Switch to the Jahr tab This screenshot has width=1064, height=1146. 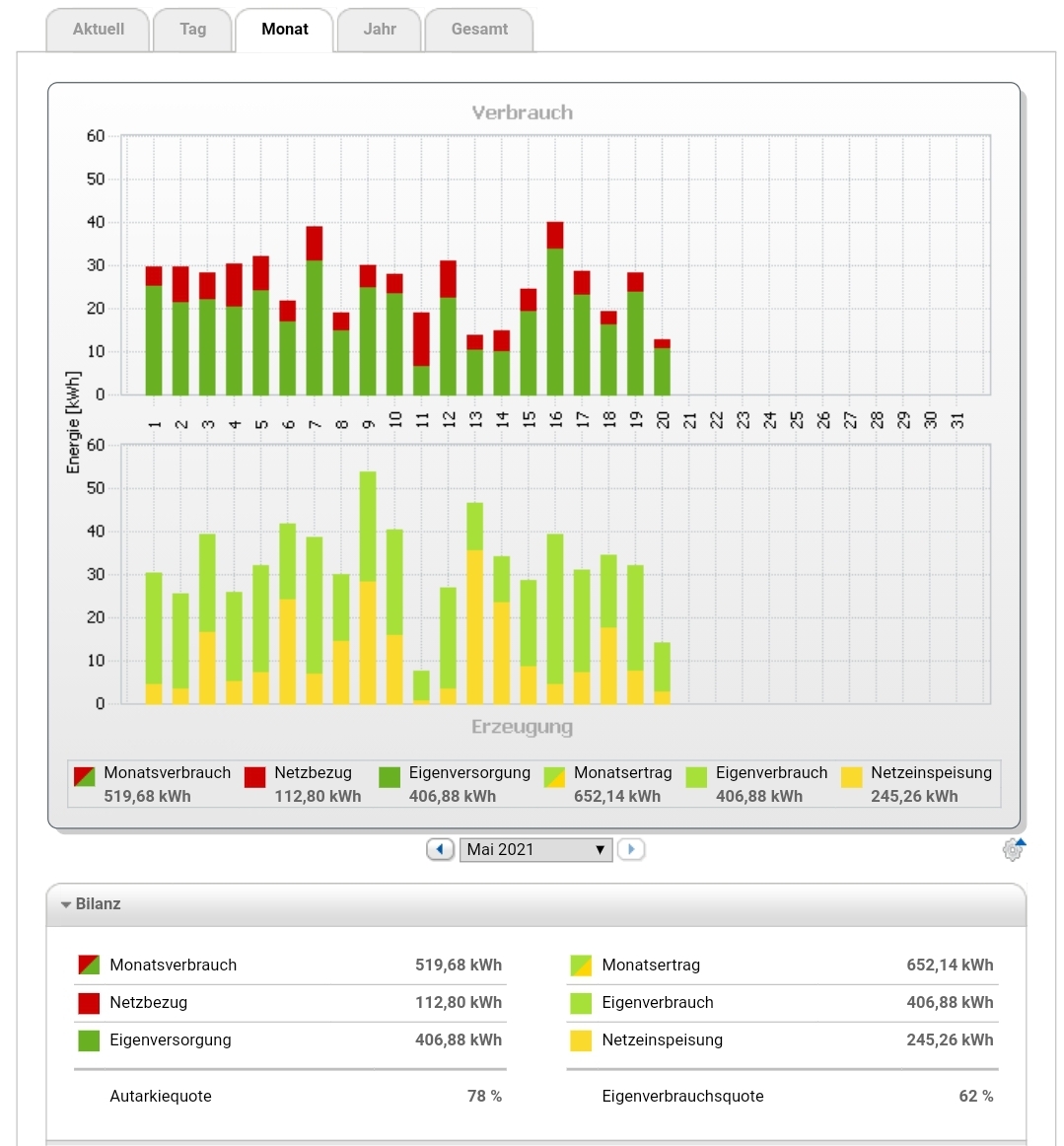[x=380, y=30]
